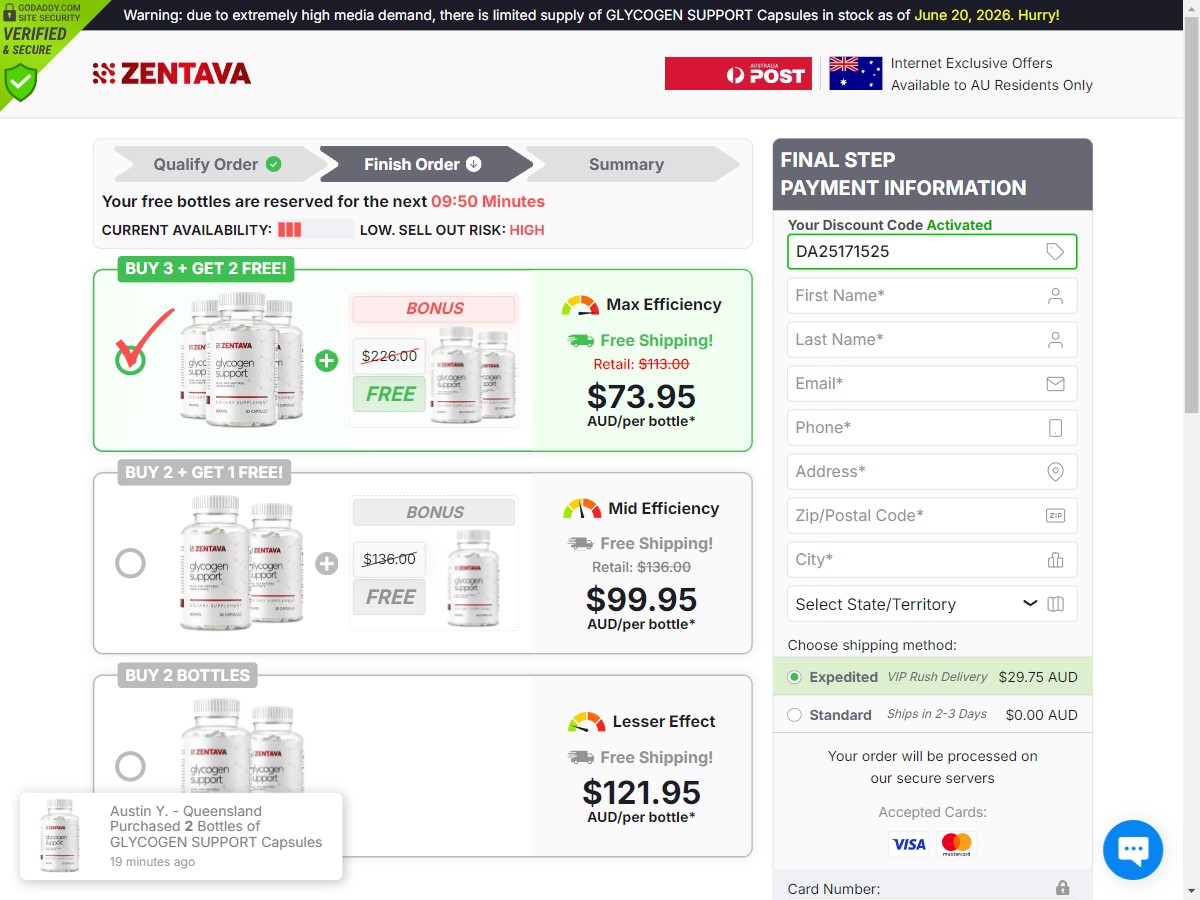
Task: Click the person icon in First Name field
Action: 1055,296
